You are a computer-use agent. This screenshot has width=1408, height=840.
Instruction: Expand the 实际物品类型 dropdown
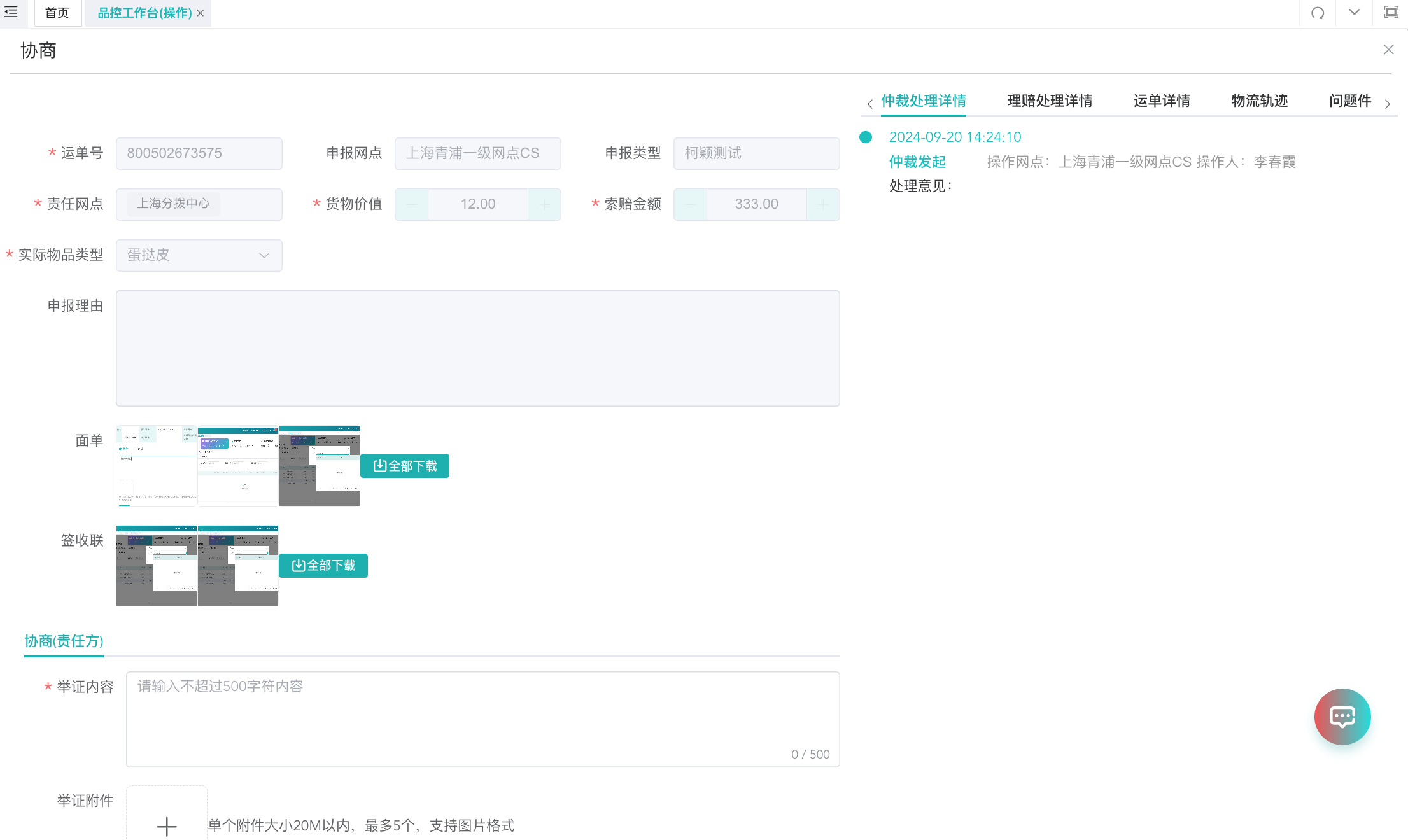pyautogui.click(x=199, y=255)
